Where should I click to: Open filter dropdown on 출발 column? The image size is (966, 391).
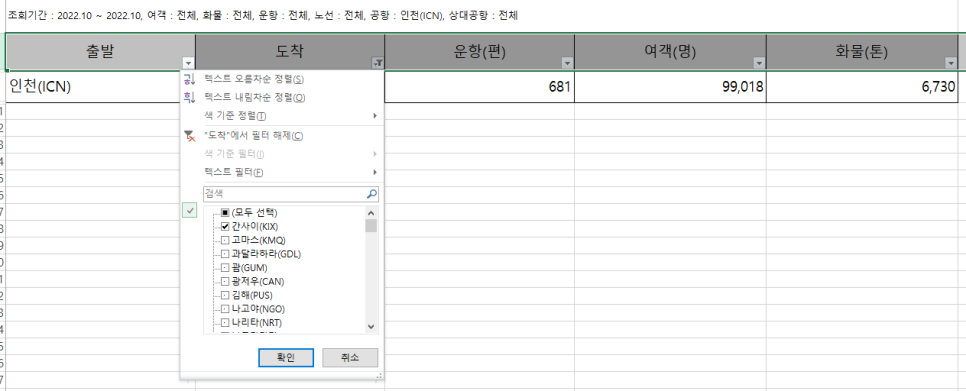189,63
